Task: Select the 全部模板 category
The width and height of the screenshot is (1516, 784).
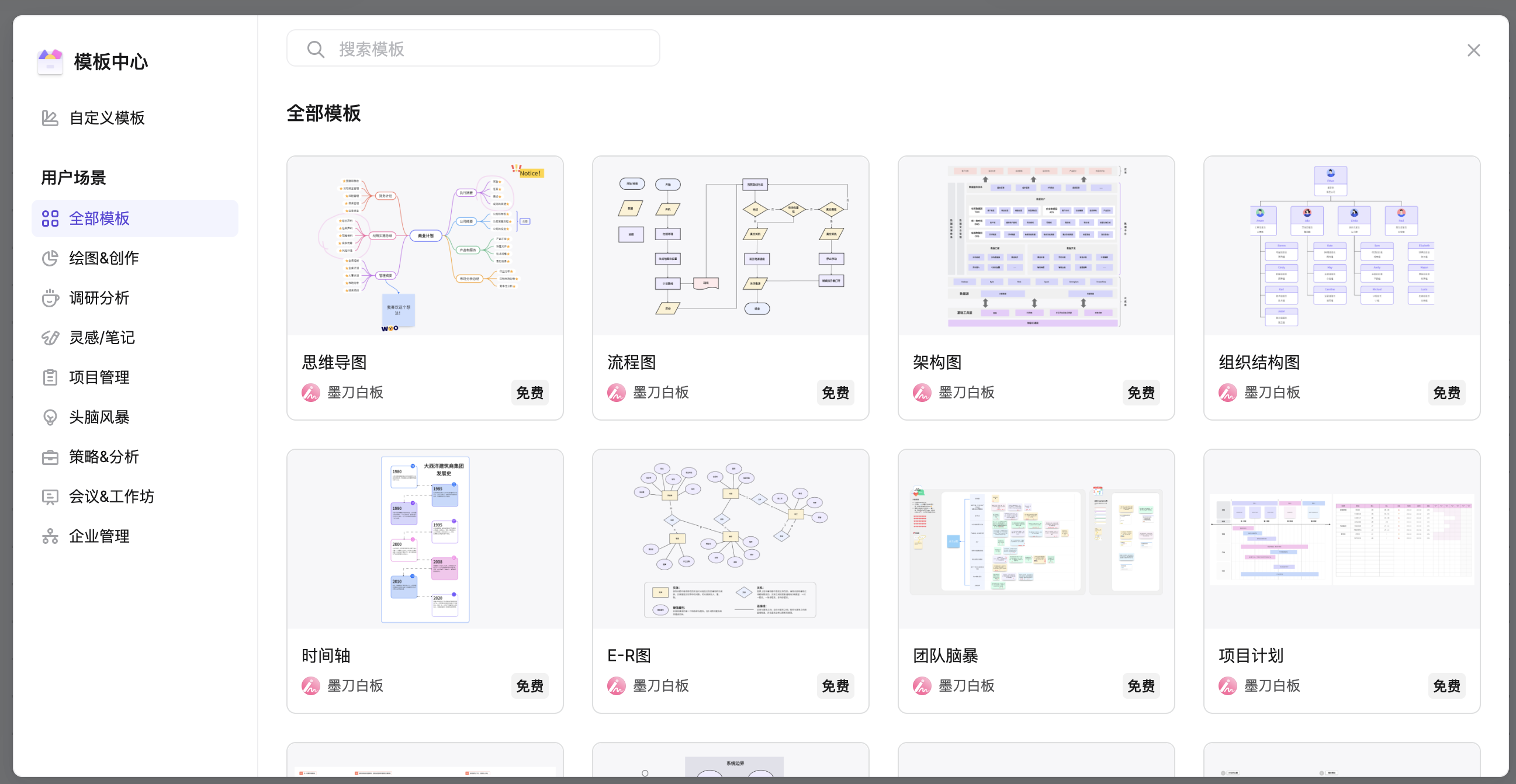Action: click(135, 219)
